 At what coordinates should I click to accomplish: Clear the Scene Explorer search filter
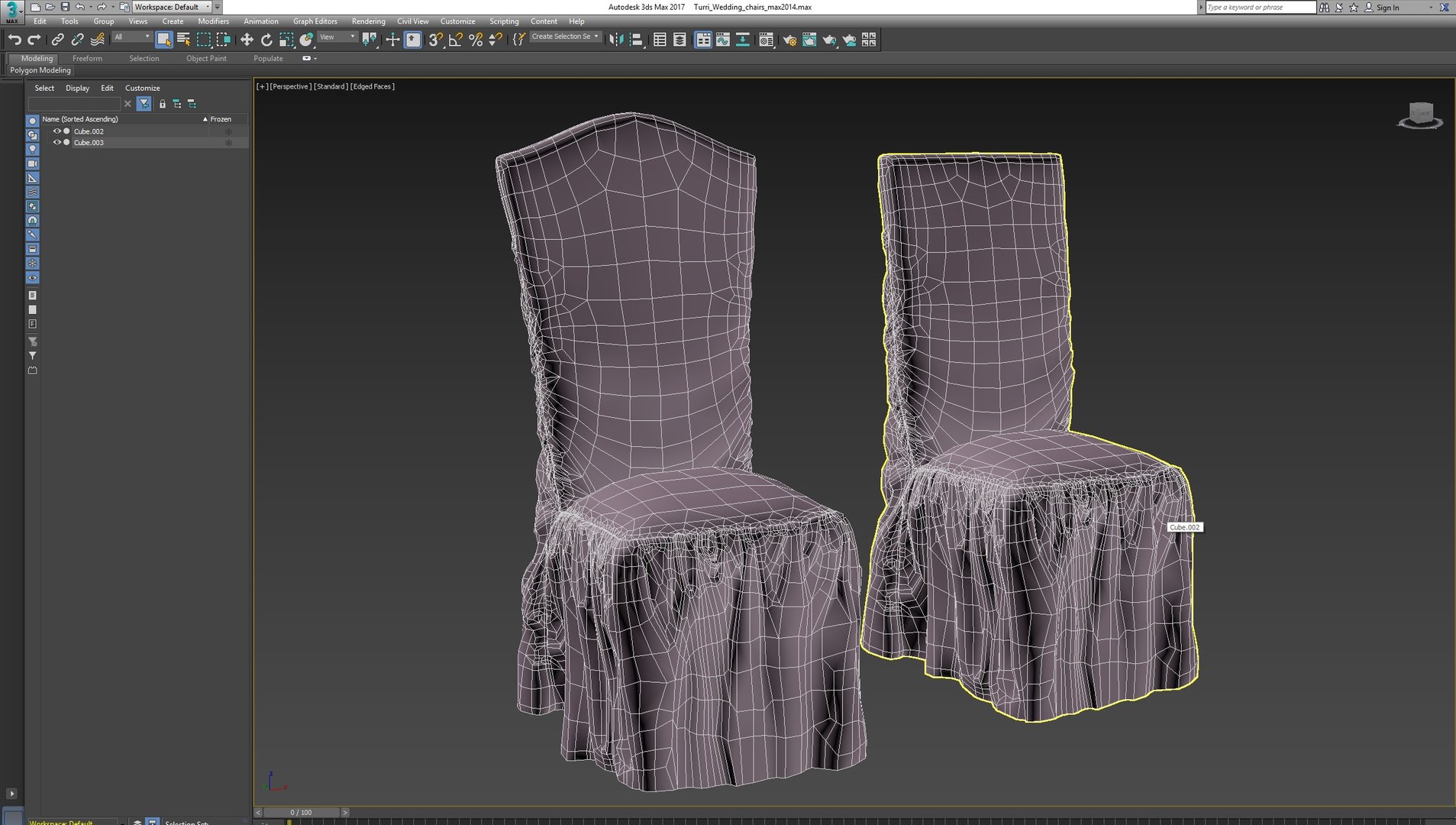point(128,104)
